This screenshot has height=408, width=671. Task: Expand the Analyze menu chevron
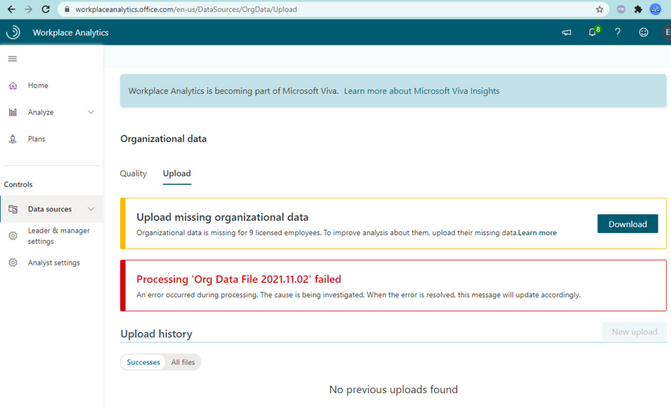[91, 112]
